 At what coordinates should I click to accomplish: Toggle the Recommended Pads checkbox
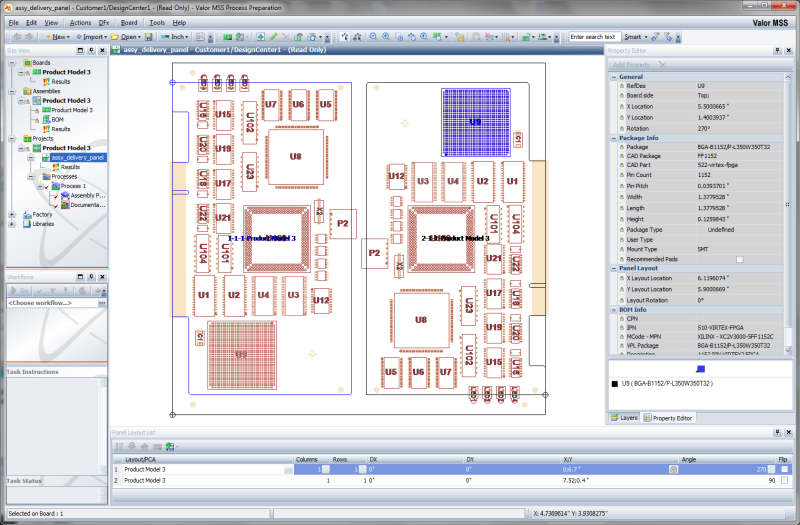tap(740, 259)
